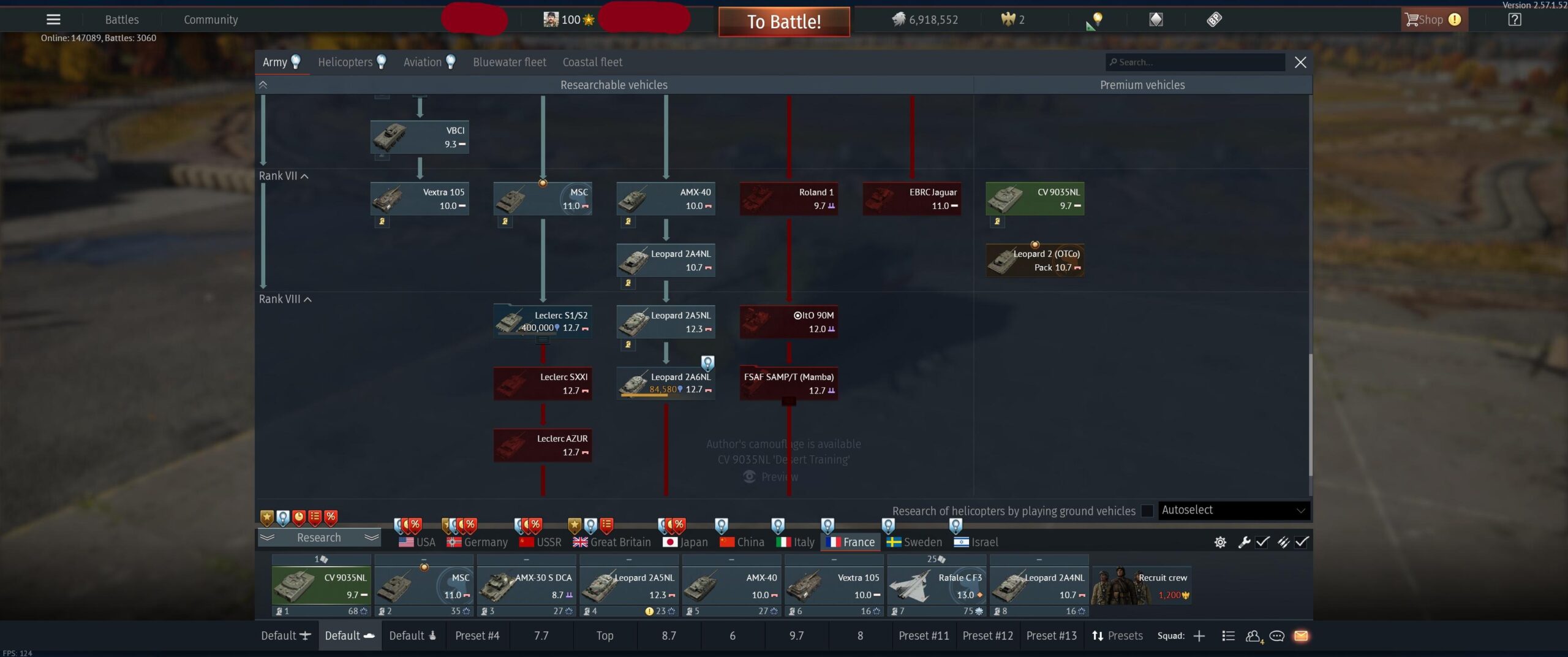The height and width of the screenshot is (657, 1568).
Task: Click the vehicle Search field
Action: click(x=1195, y=63)
